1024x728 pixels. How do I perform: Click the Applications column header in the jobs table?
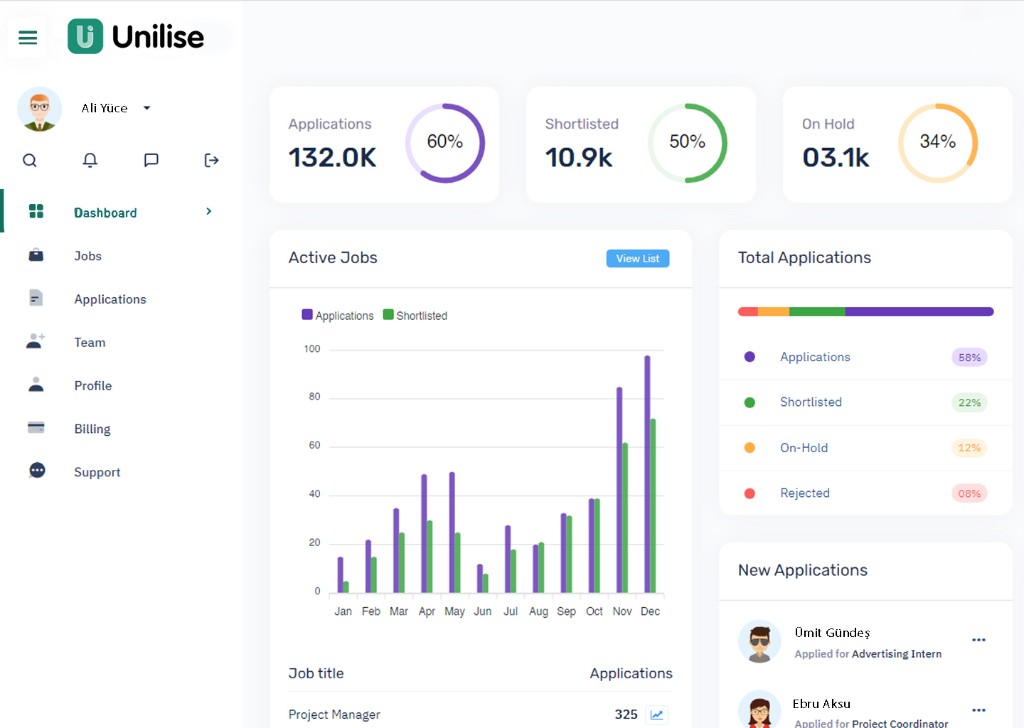point(631,673)
